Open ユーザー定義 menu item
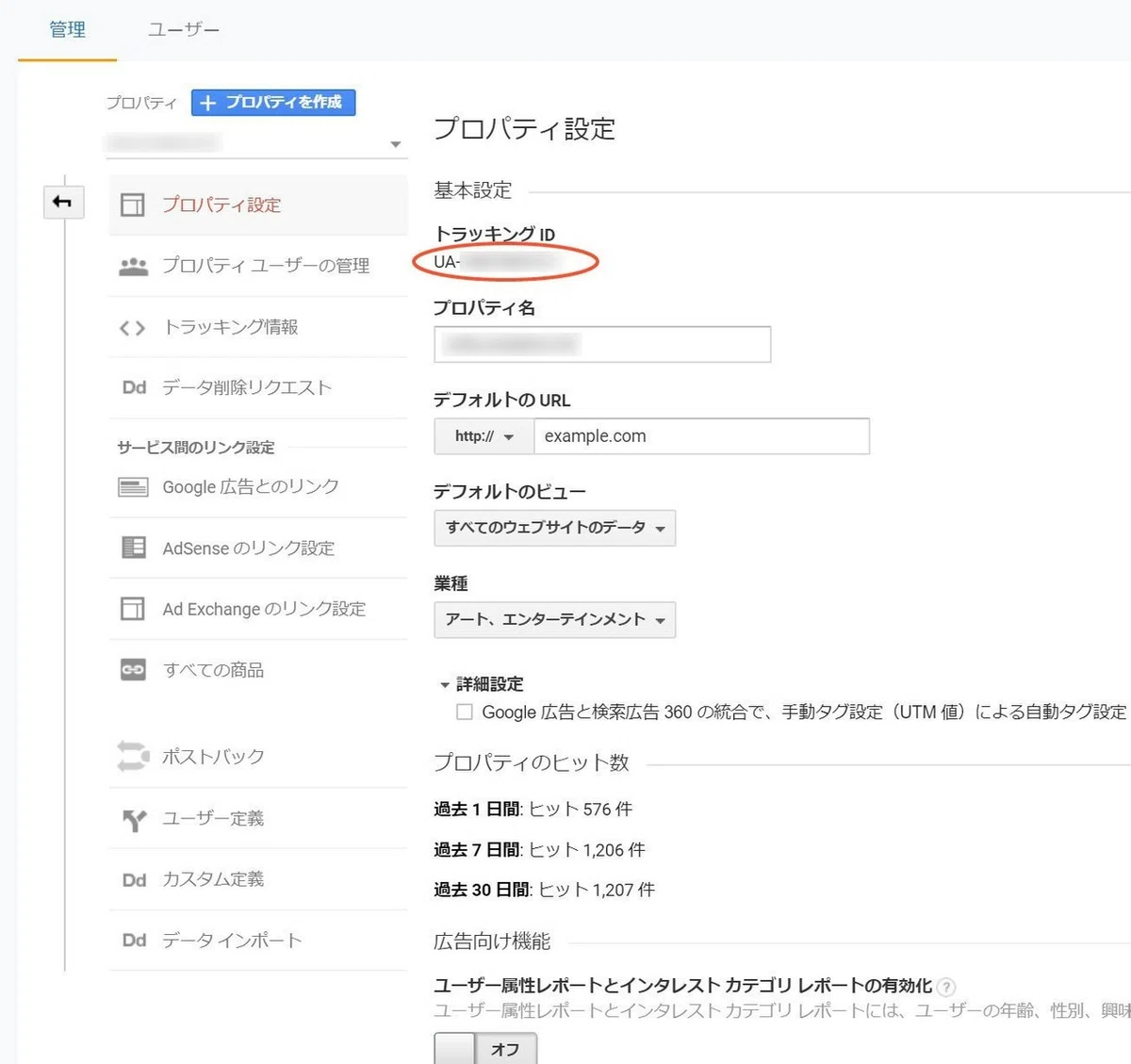1131x1064 pixels. pos(258,818)
